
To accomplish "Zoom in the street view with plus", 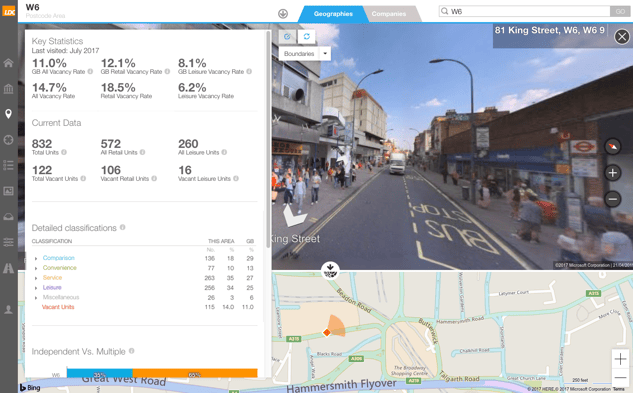I will coord(612,173).
